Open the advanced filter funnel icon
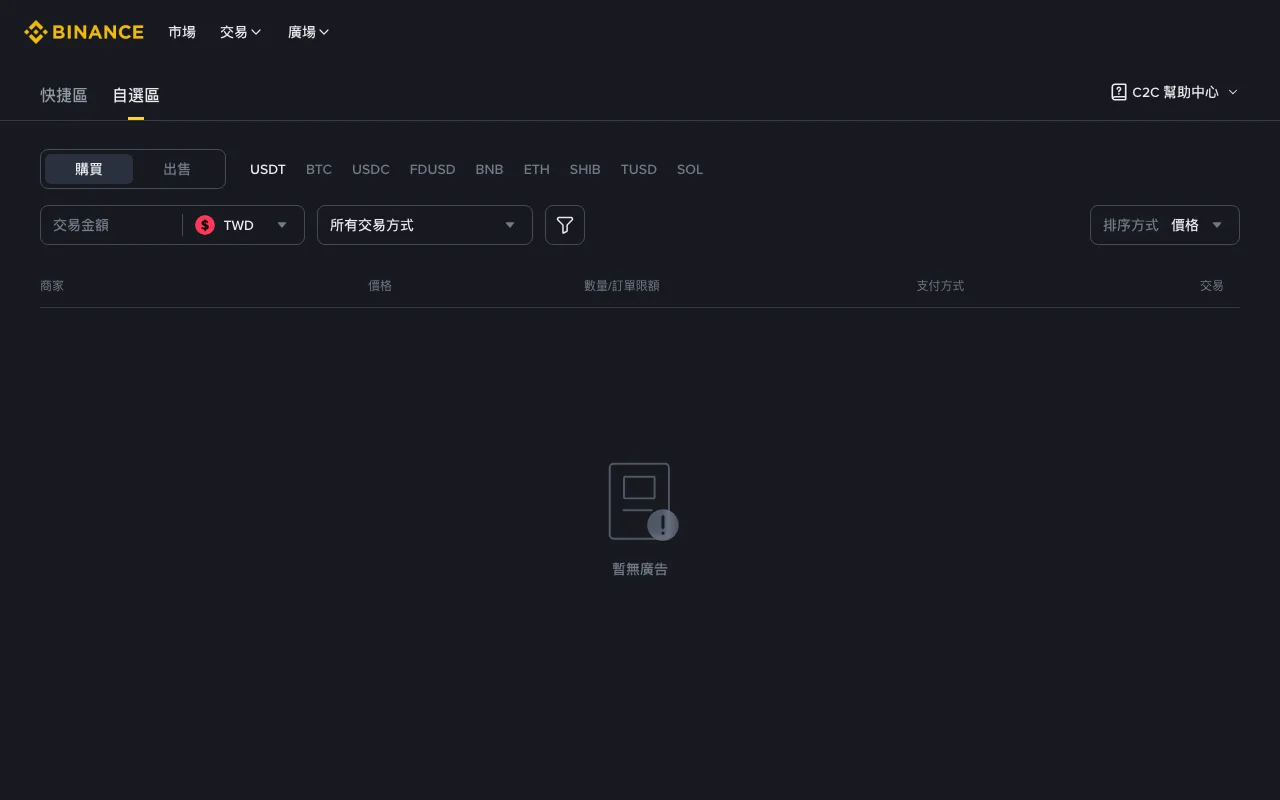The height and width of the screenshot is (800, 1280). click(x=565, y=225)
